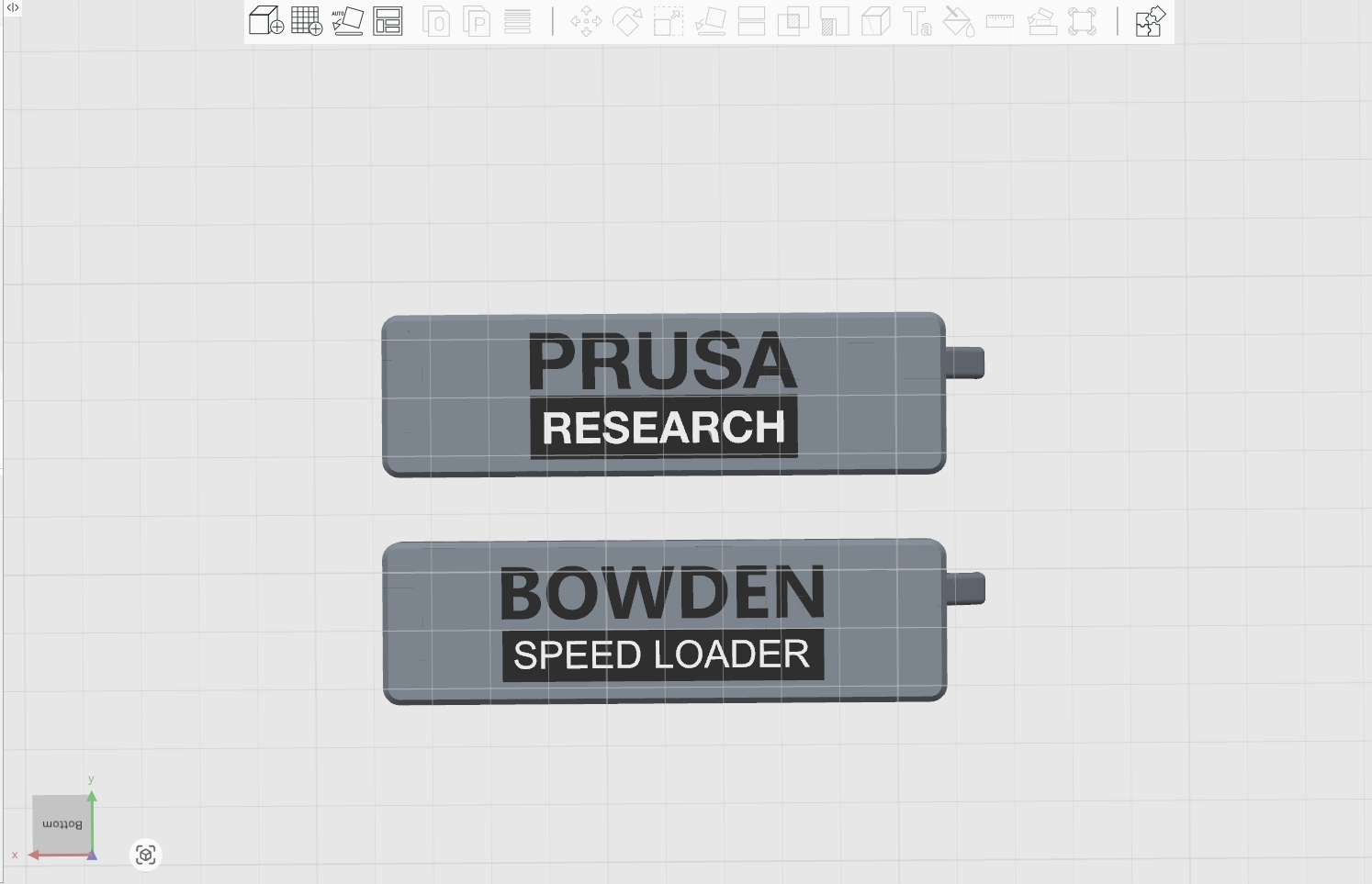Open the Text shape tool

[x=917, y=21]
